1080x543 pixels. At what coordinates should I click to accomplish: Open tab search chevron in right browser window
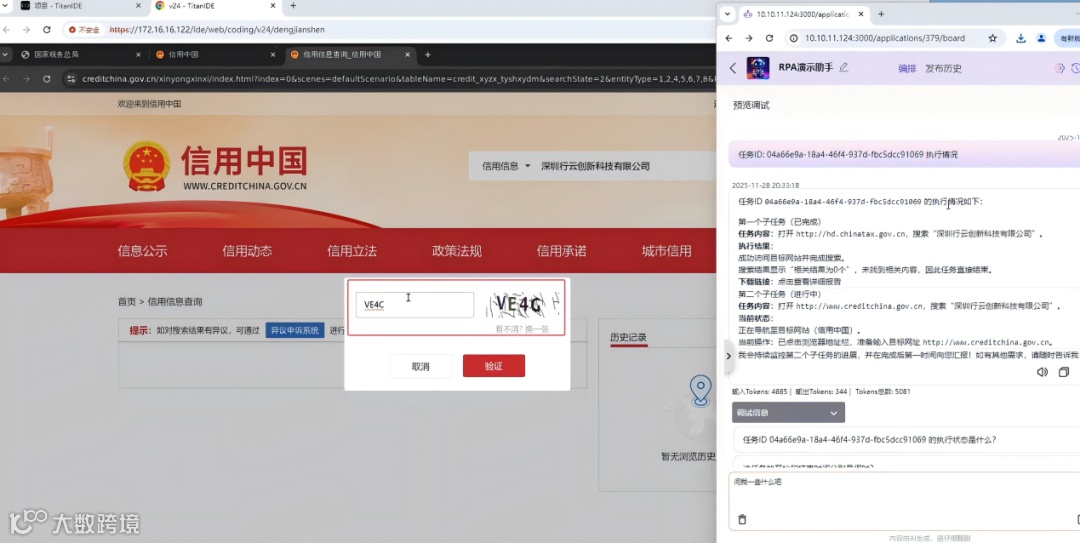[x=727, y=14]
